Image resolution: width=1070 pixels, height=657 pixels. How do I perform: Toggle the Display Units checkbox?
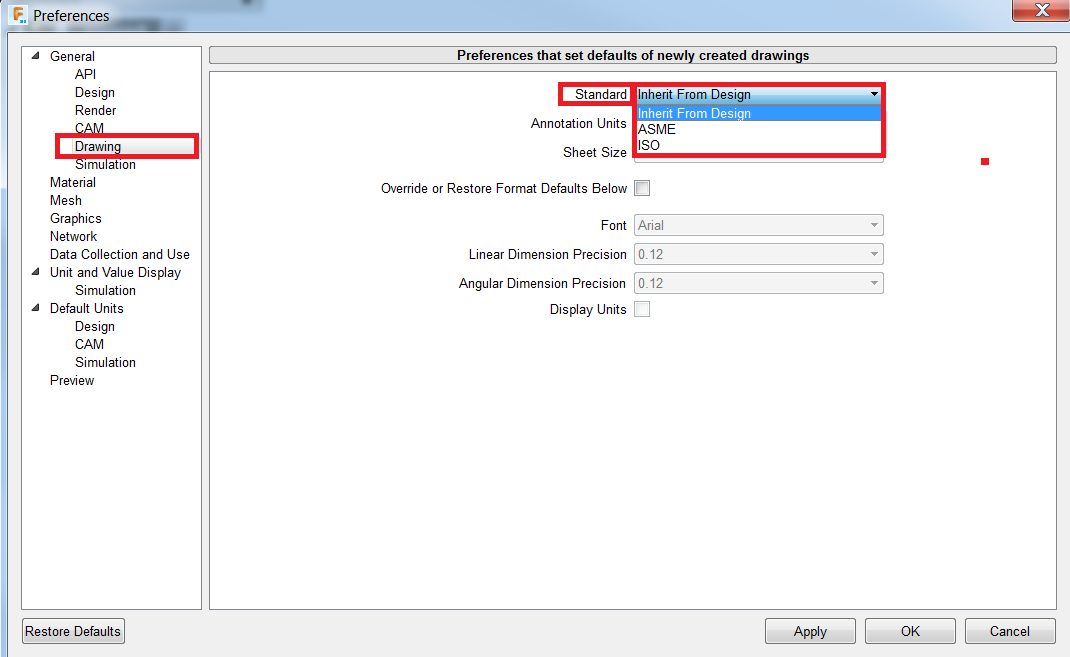pyautogui.click(x=641, y=309)
